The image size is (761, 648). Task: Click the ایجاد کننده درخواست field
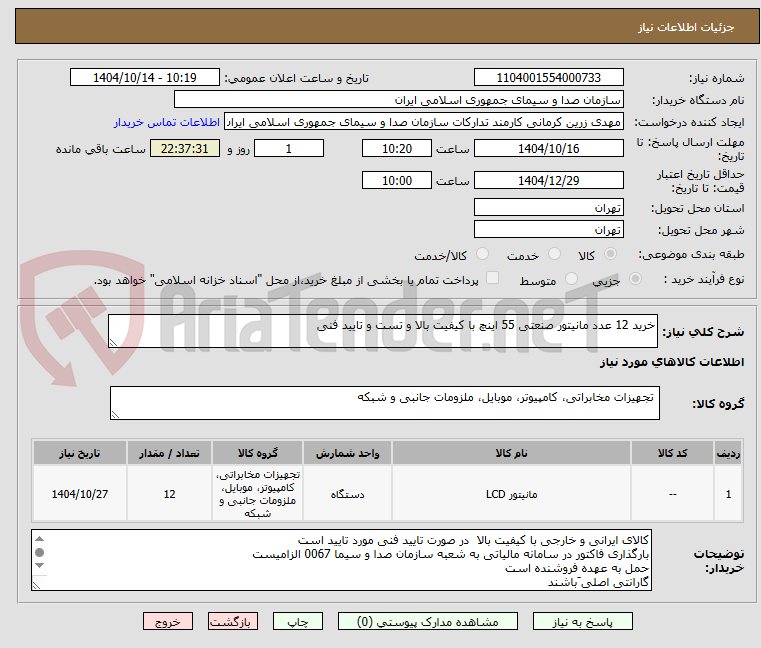pyautogui.click(x=424, y=122)
